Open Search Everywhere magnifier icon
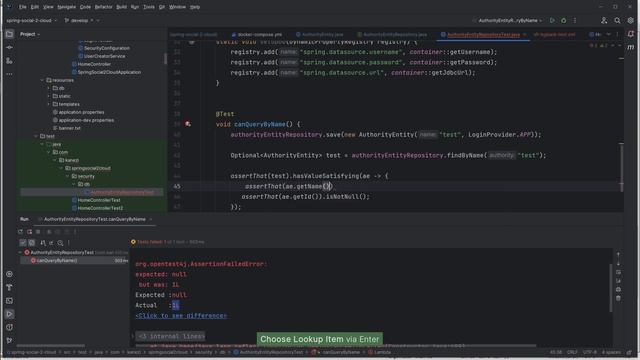The width and height of the screenshot is (640, 360). (x=617, y=20)
